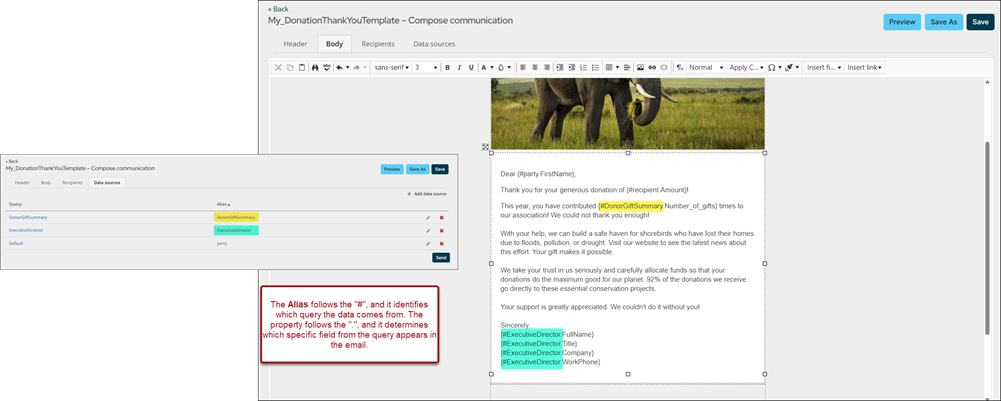Click the Find binoculars icon

pos(314,67)
